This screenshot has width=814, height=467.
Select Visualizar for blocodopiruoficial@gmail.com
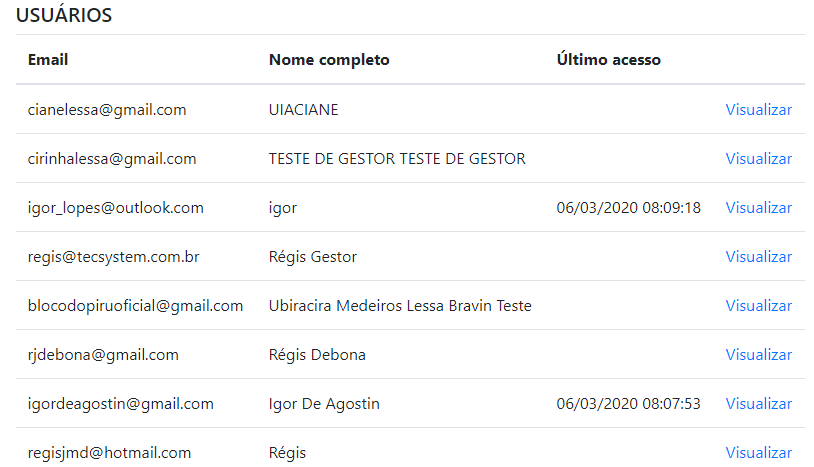click(758, 306)
